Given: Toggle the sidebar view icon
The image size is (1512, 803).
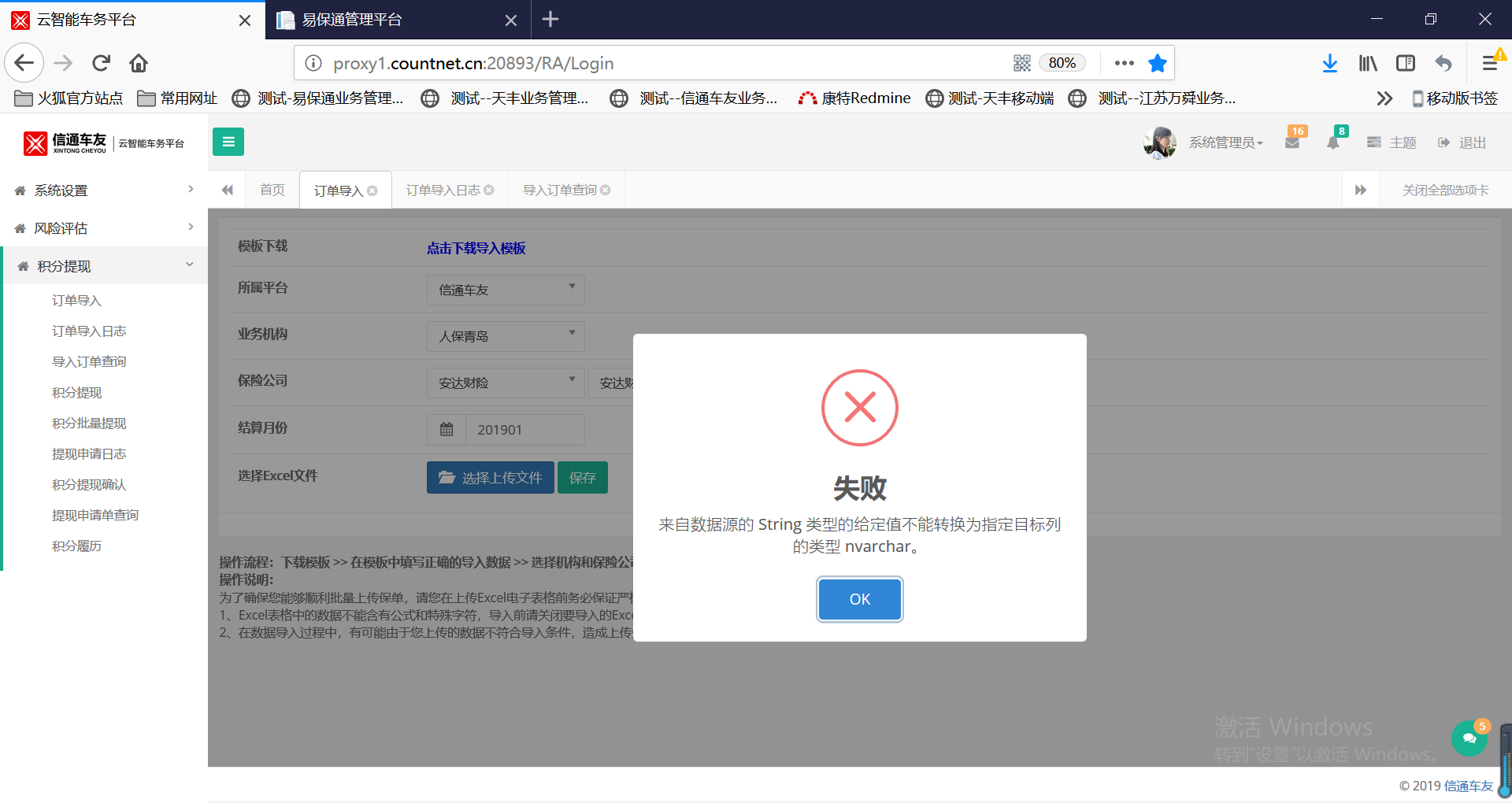Looking at the screenshot, I should coord(1406,63).
